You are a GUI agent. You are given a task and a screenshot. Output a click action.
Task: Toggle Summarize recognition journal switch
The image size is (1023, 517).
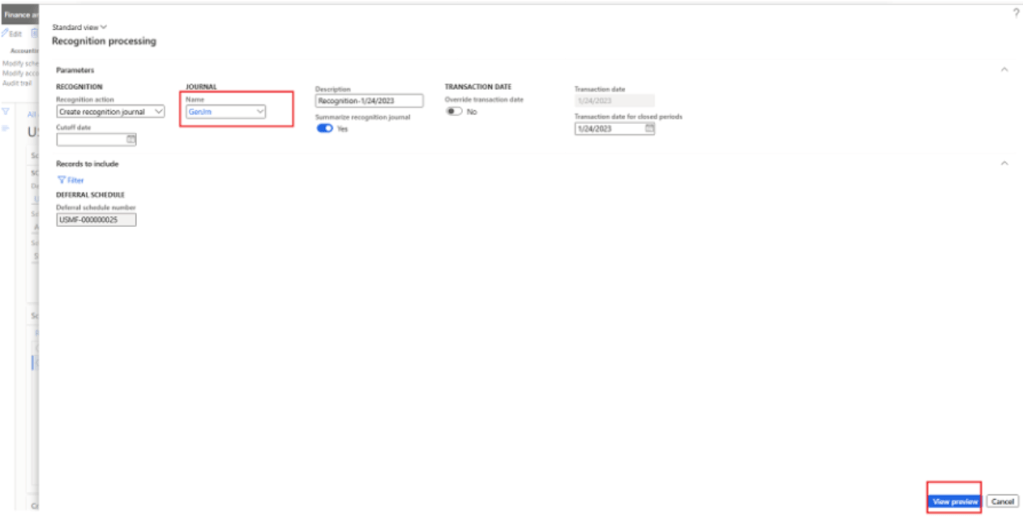[324, 129]
